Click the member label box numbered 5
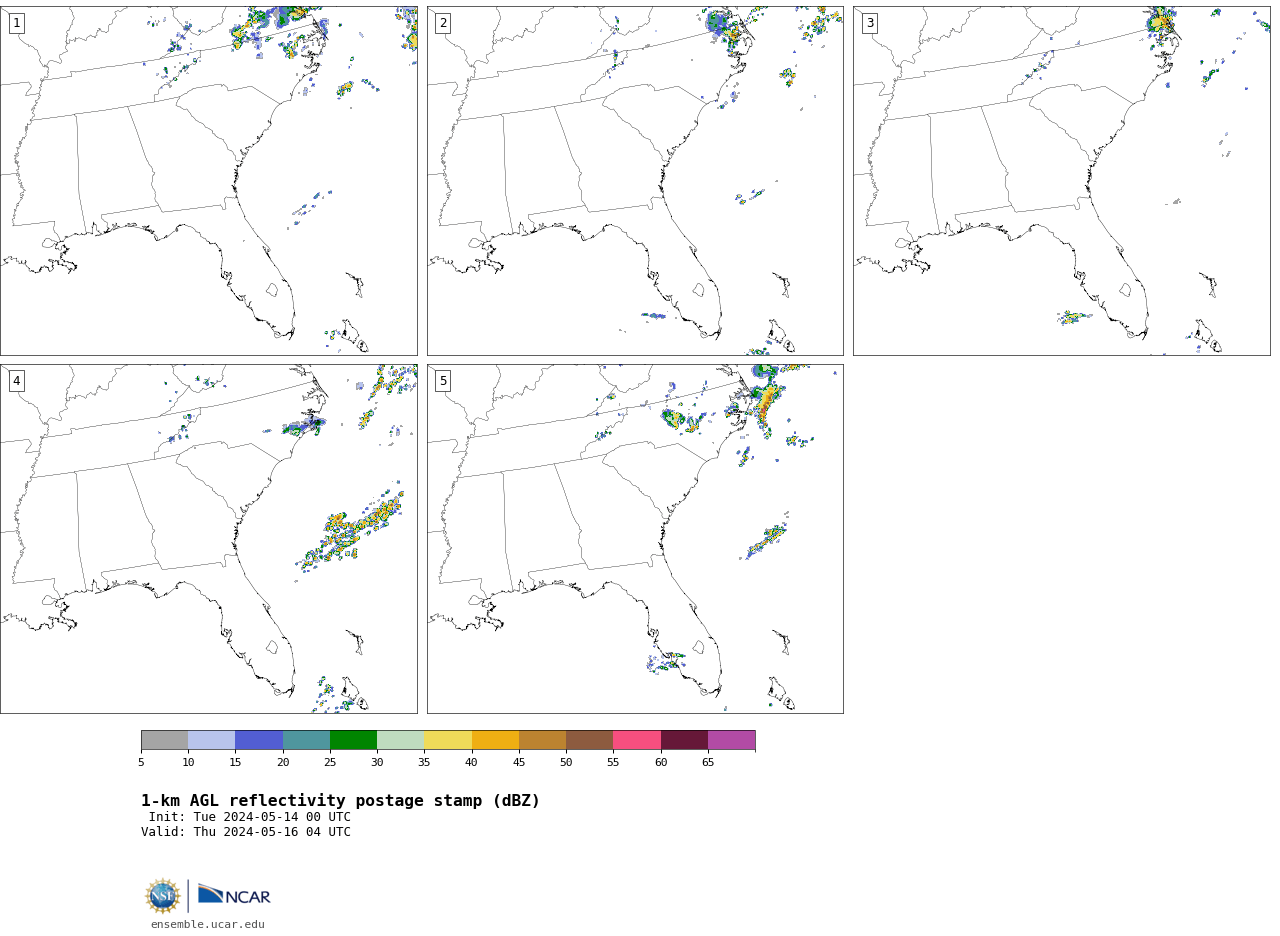 (x=443, y=381)
